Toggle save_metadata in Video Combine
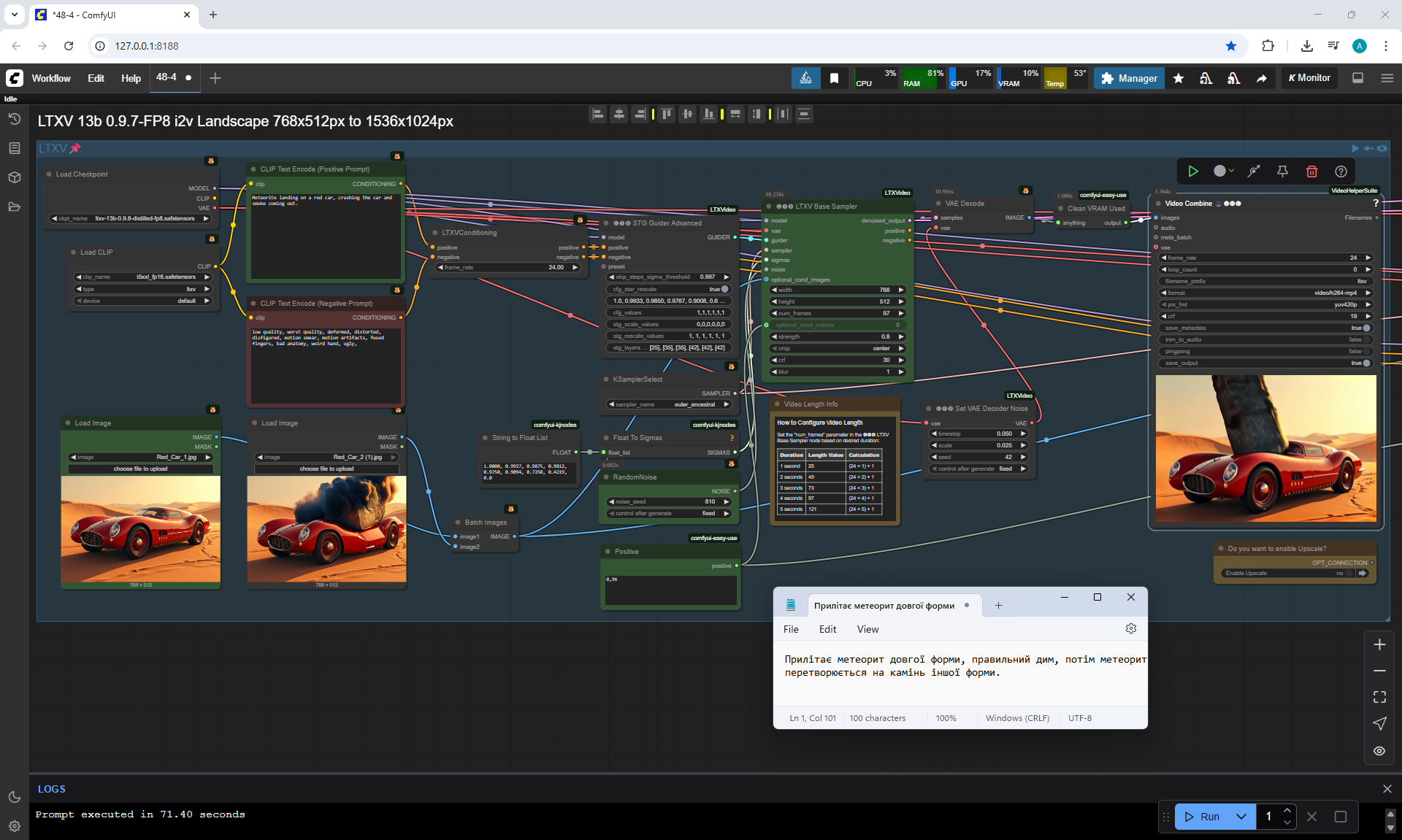Screen dimensions: 1402x840 click(x=1365, y=328)
